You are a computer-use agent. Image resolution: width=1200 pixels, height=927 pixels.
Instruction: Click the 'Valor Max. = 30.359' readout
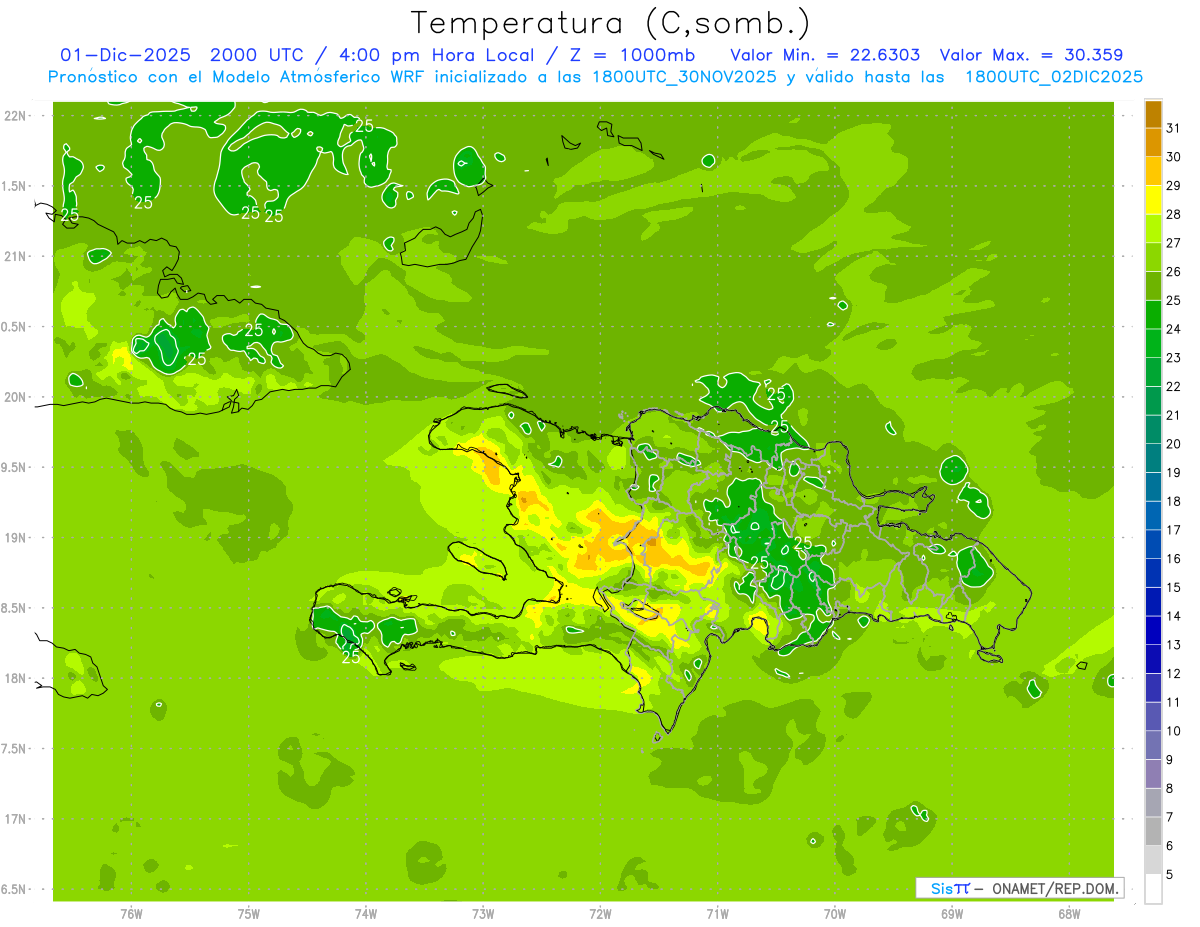tap(1031, 55)
